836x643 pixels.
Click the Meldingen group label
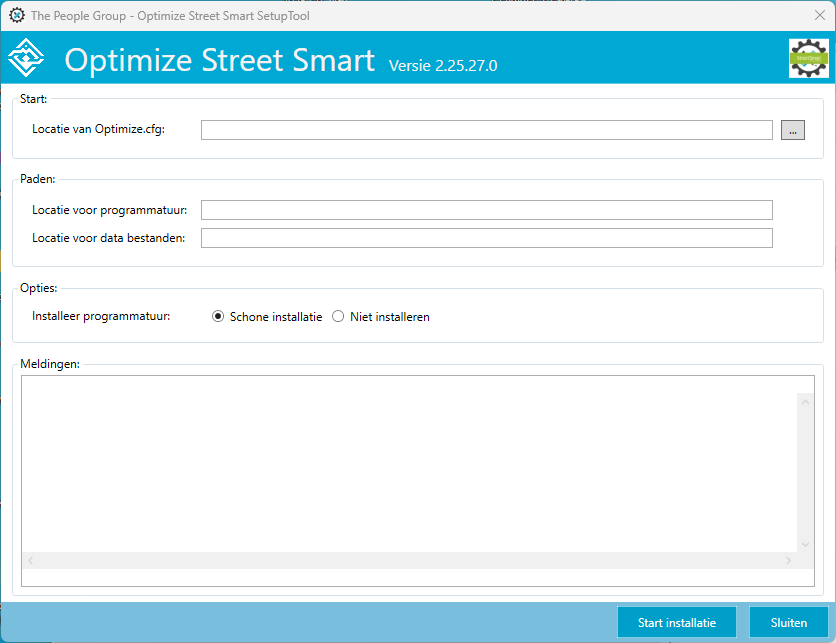click(50, 364)
